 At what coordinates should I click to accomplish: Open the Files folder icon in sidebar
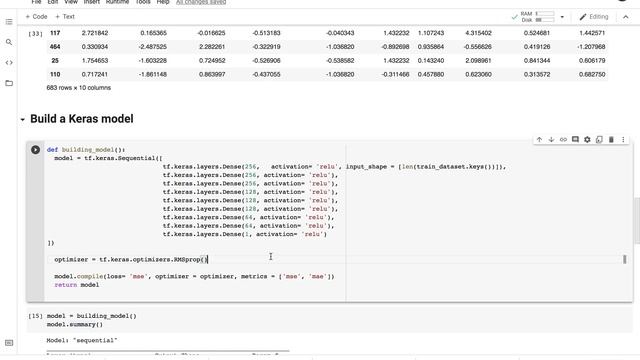click(9, 83)
